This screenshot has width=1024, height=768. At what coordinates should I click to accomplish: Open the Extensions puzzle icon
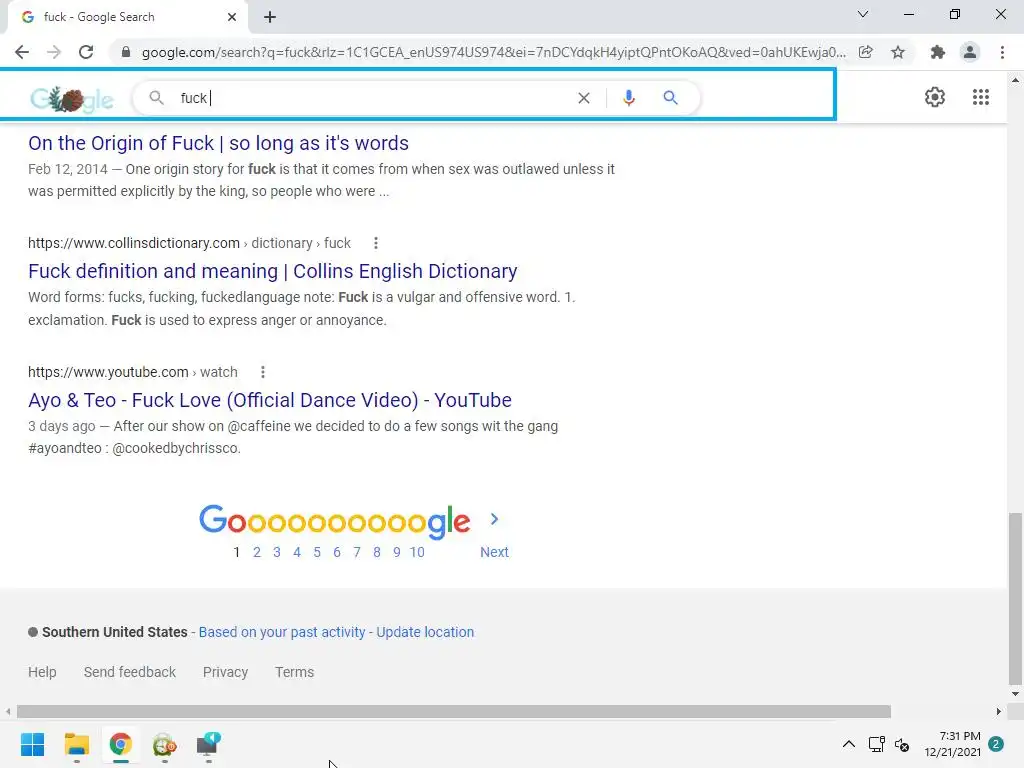(938, 52)
